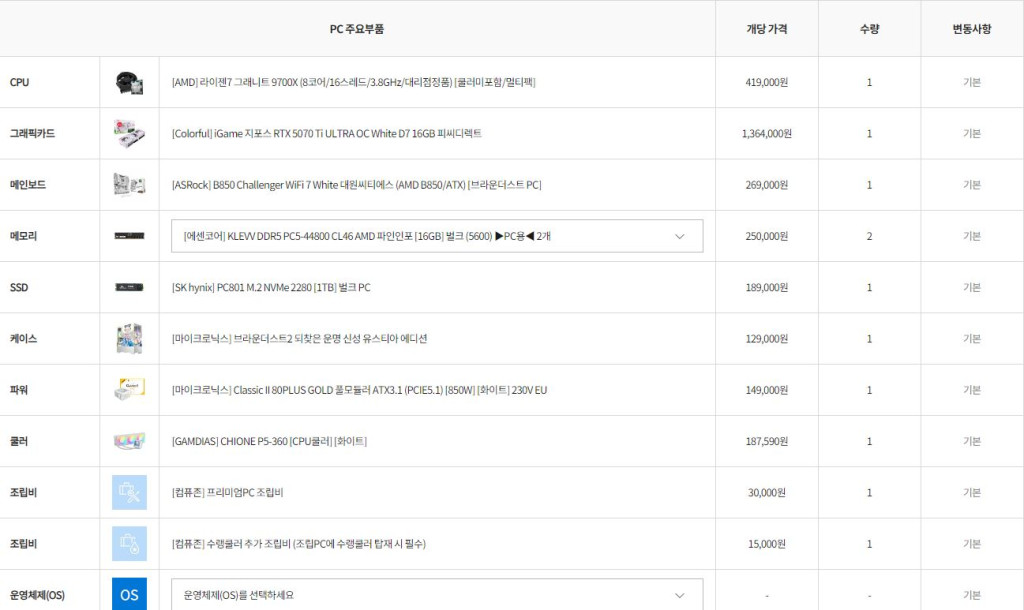The height and width of the screenshot is (610, 1024).
Task: Click the RTX 5070 Ti graphics card thumbnail
Action: [x=129, y=133]
